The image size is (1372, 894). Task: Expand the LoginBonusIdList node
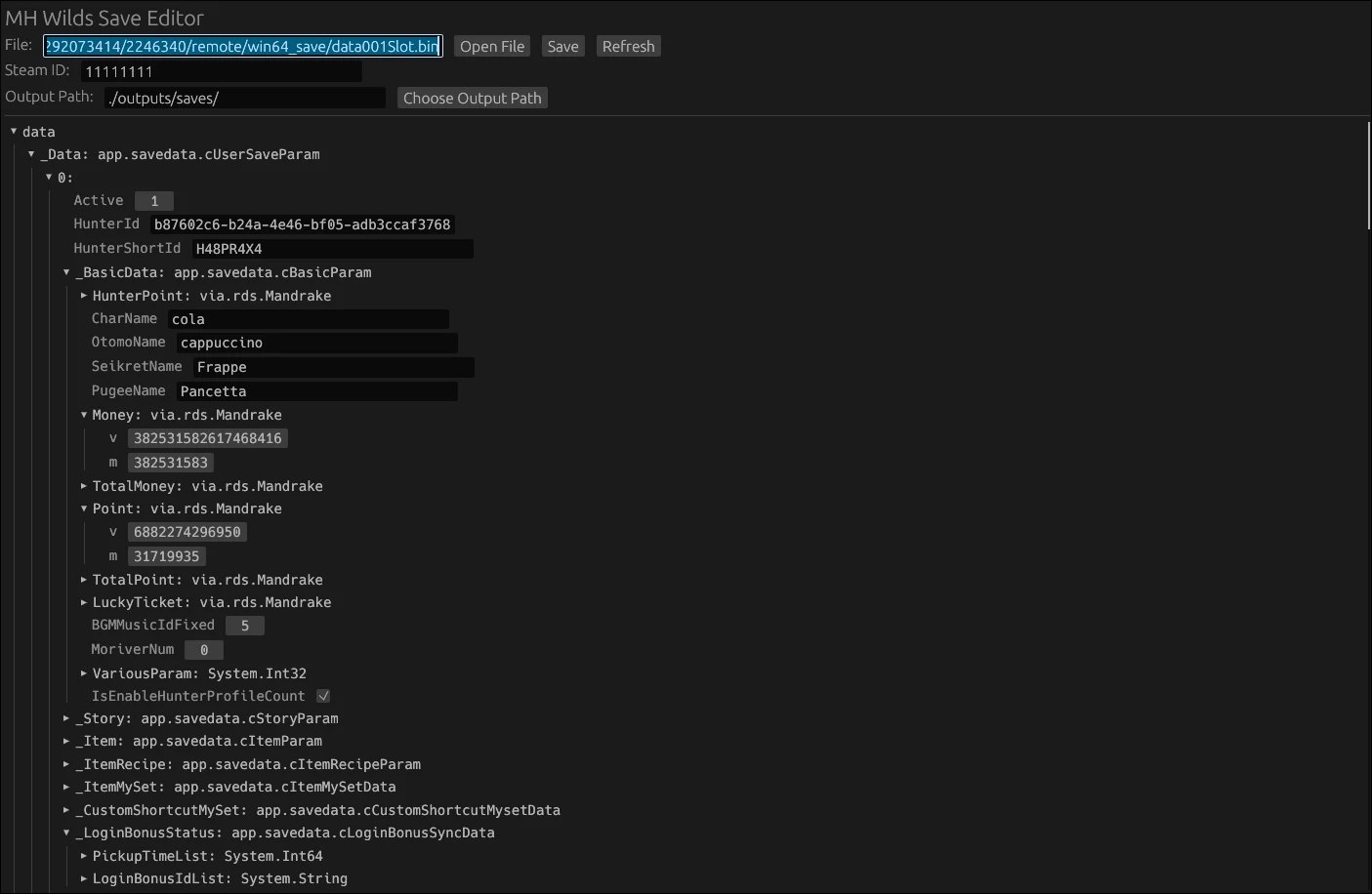(x=84, y=878)
